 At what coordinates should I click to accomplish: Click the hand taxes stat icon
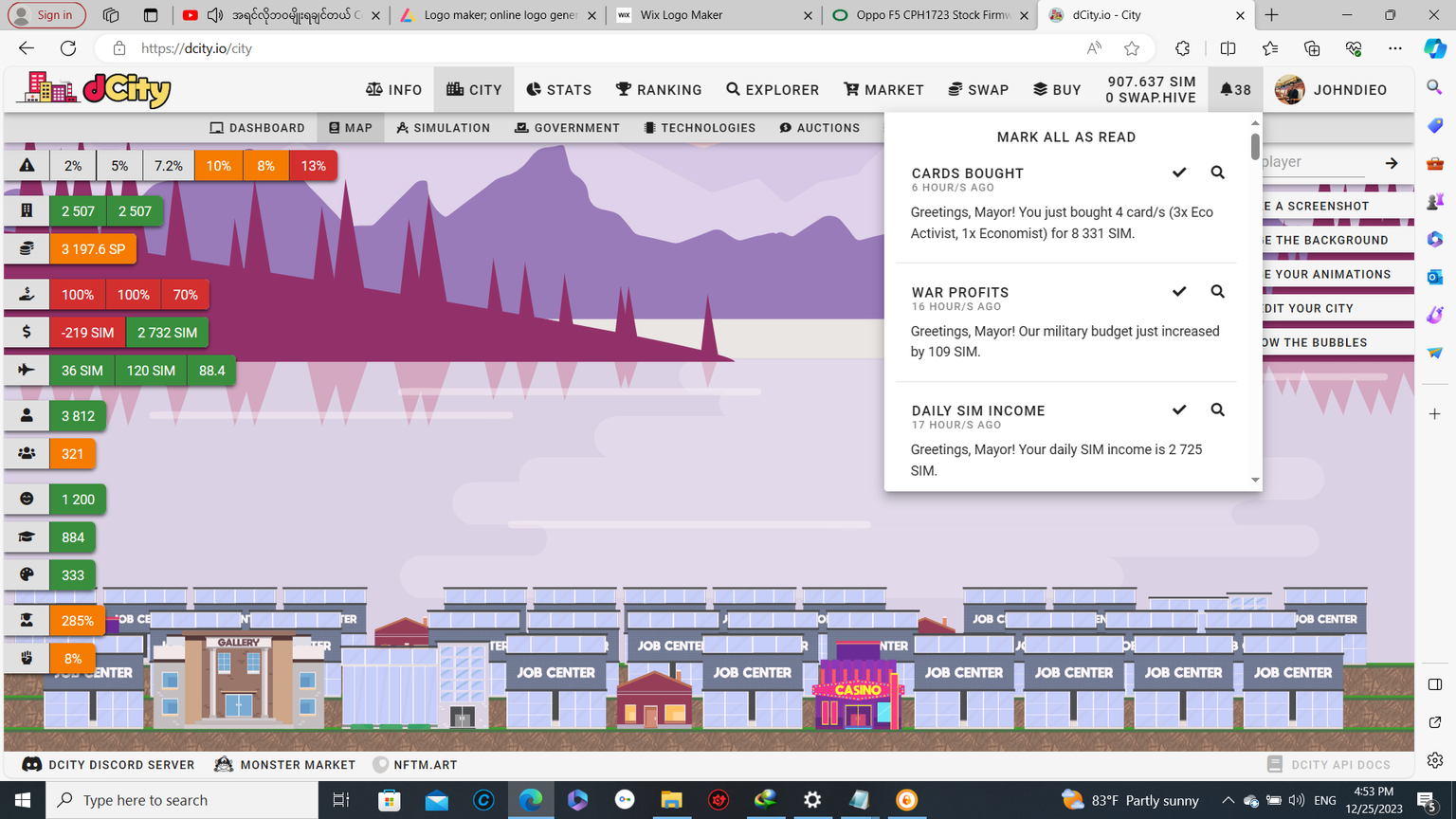coord(27,295)
